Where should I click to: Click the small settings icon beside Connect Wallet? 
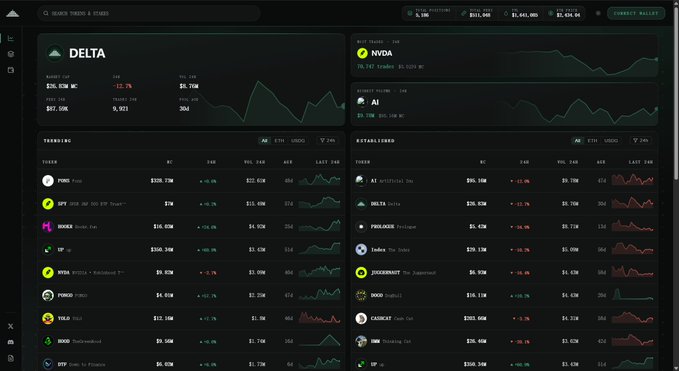(x=598, y=13)
